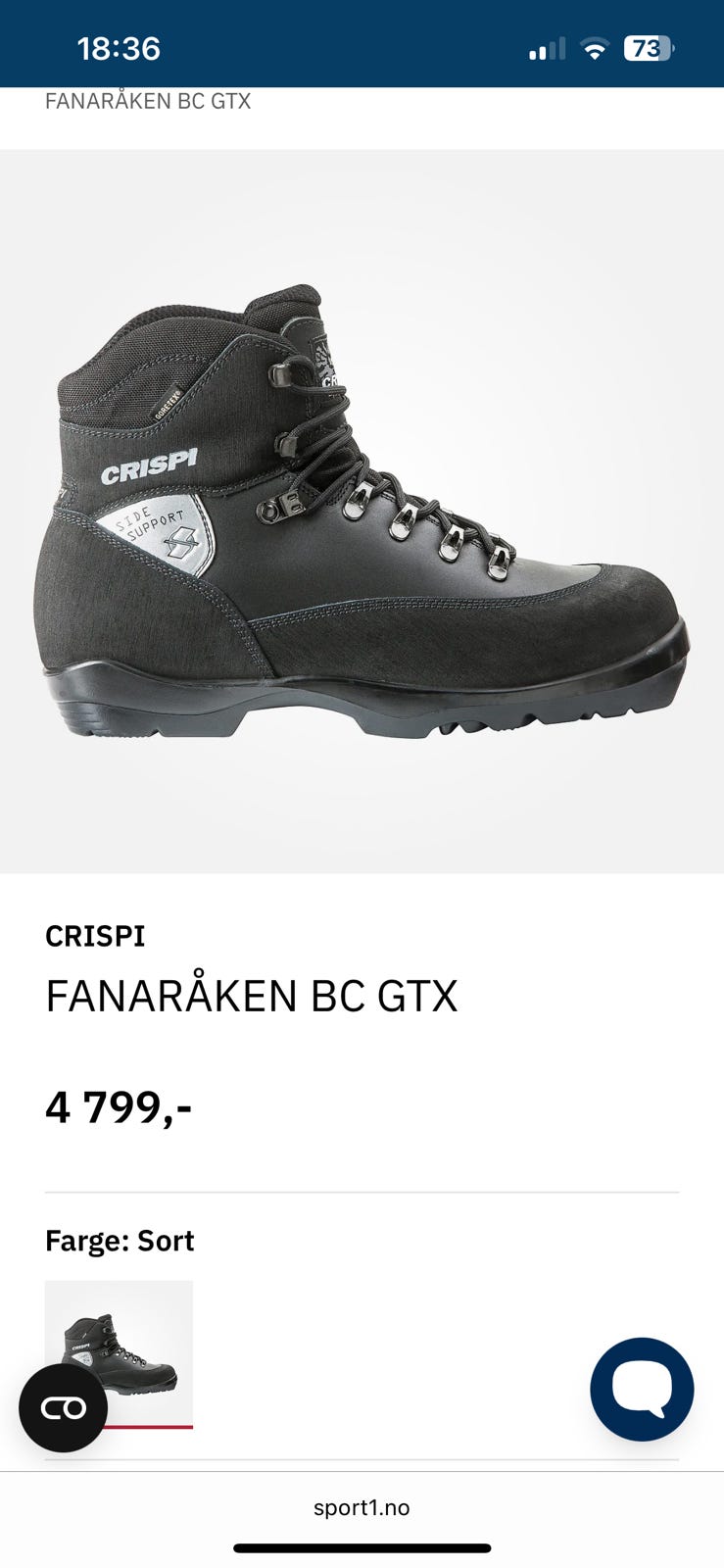The height and width of the screenshot is (1568, 724).
Task: Tap the 4 799,- price label
Action: coord(119,1107)
